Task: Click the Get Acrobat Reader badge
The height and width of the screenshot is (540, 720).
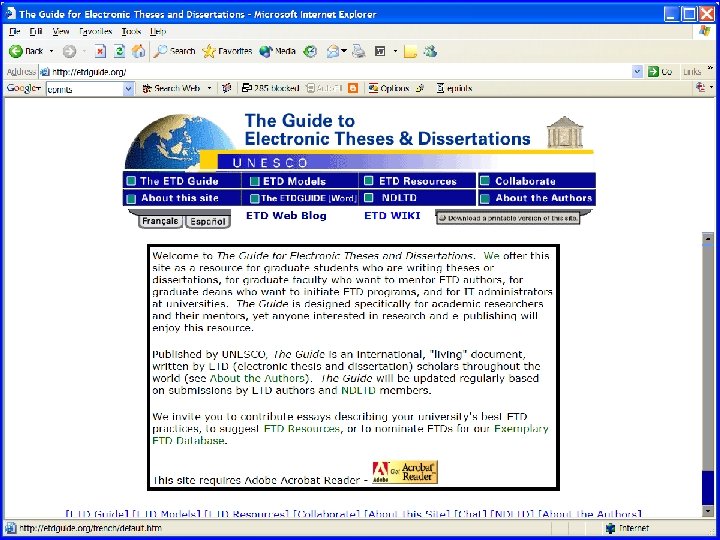Action: point(405,472)
